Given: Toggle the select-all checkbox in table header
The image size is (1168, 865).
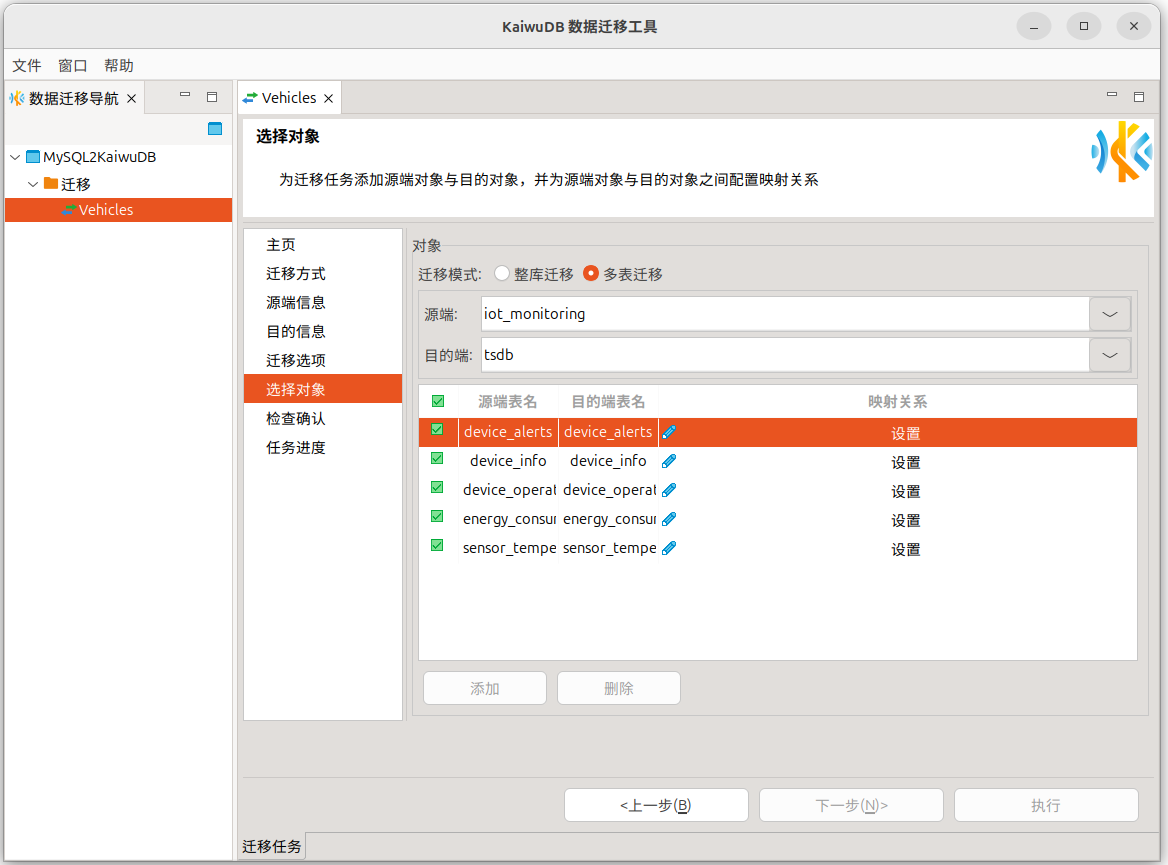Looking at the screenshot, I should [437, 401].
